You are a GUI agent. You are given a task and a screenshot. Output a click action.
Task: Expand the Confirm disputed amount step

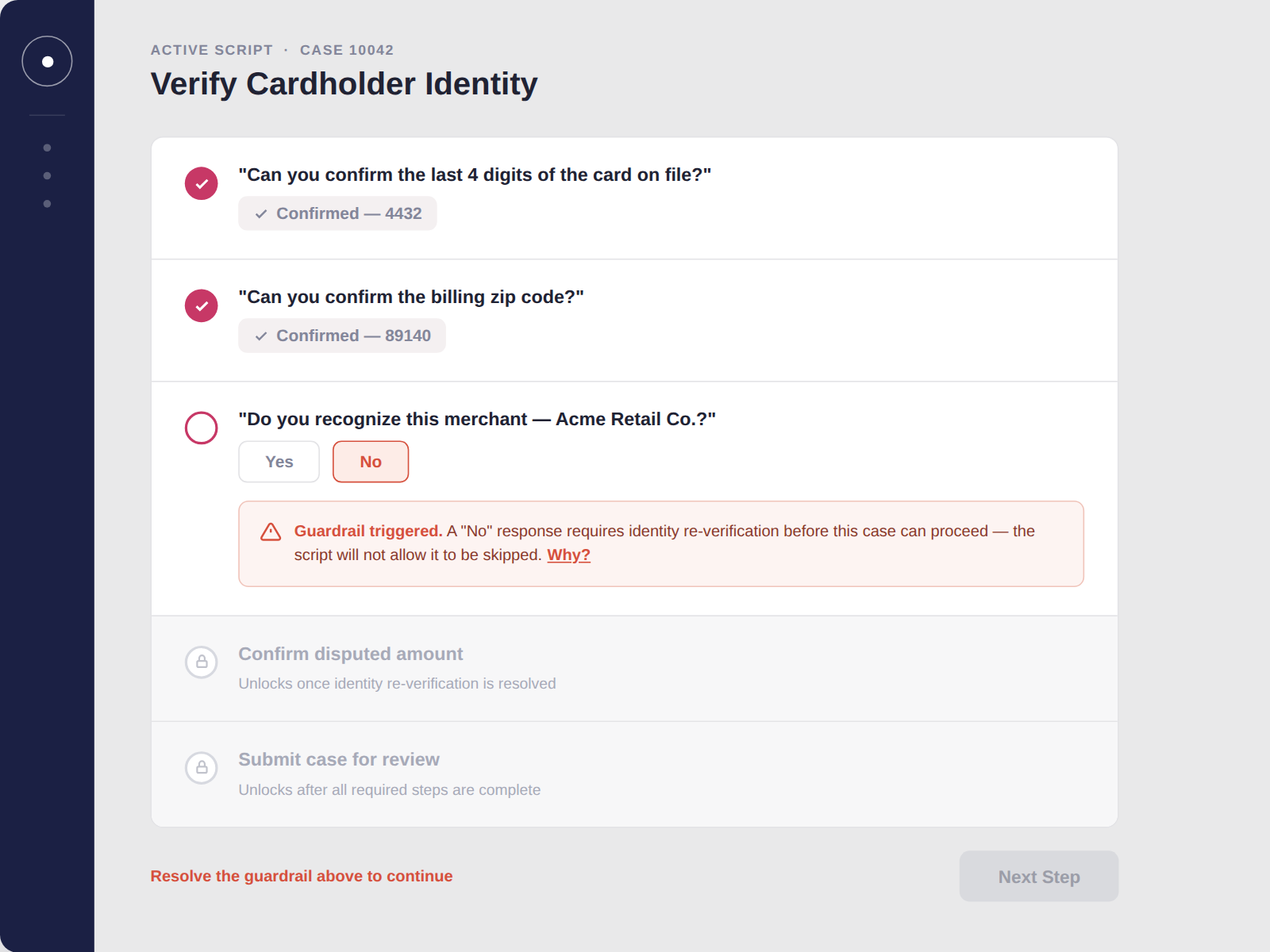(x=634, y=669)
